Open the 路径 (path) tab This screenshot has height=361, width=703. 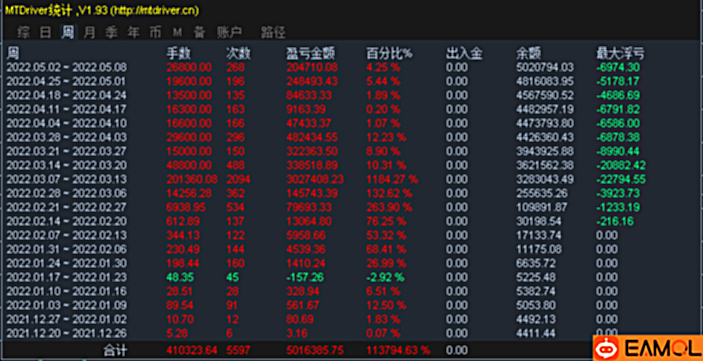273,32
